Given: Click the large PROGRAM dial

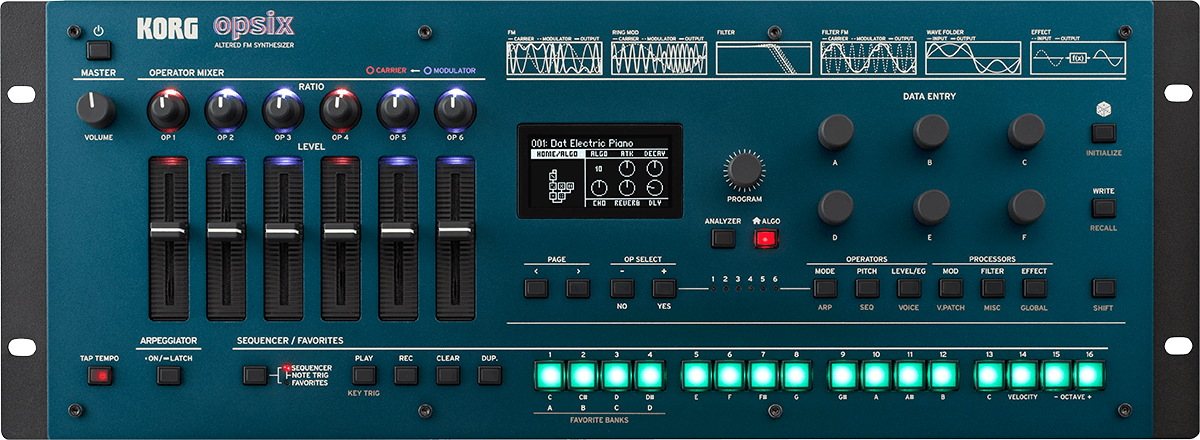Looking at the screenshot, I should 744,169.
